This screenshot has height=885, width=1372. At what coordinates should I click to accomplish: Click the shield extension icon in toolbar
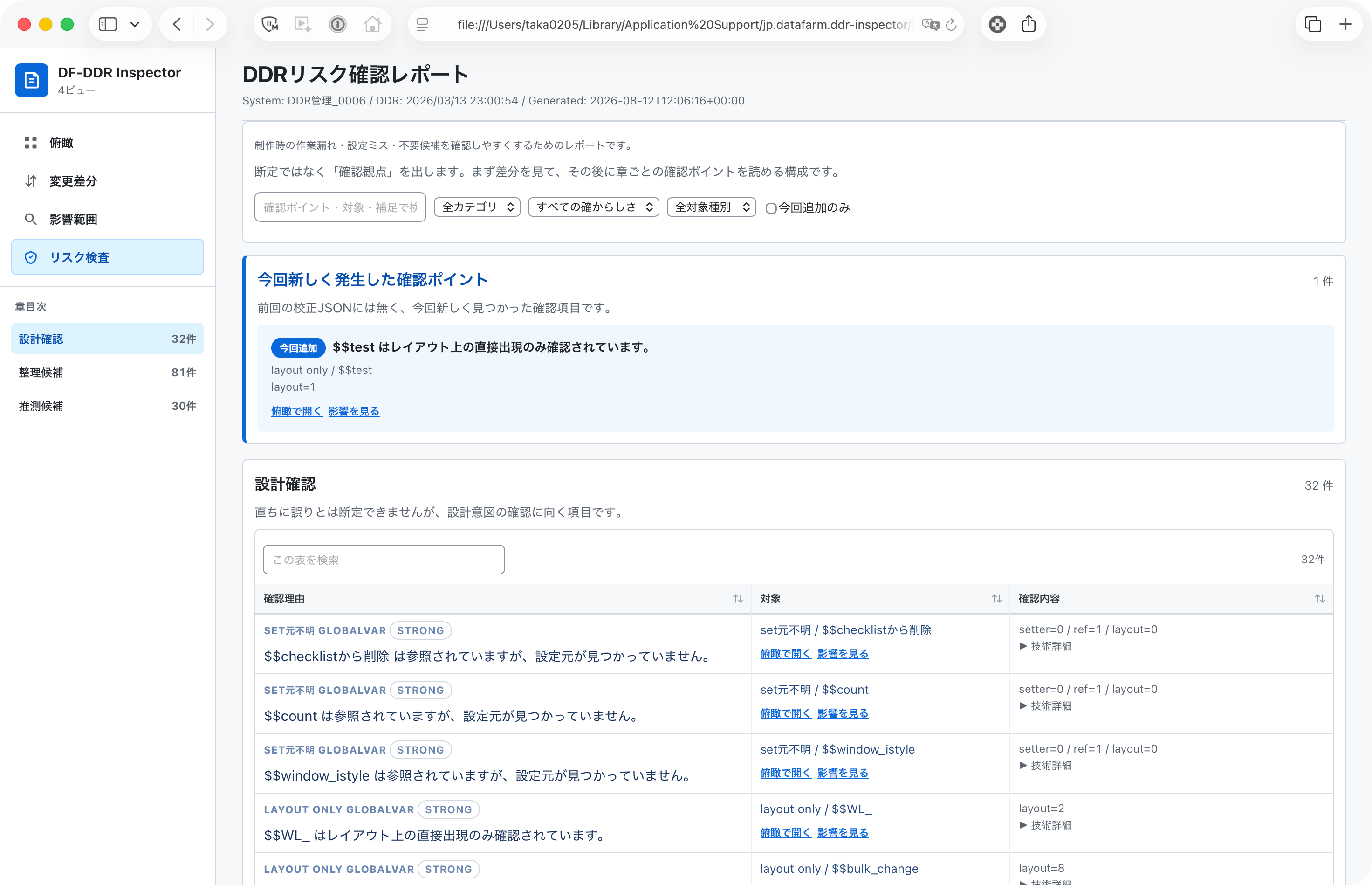click(269, 24)
